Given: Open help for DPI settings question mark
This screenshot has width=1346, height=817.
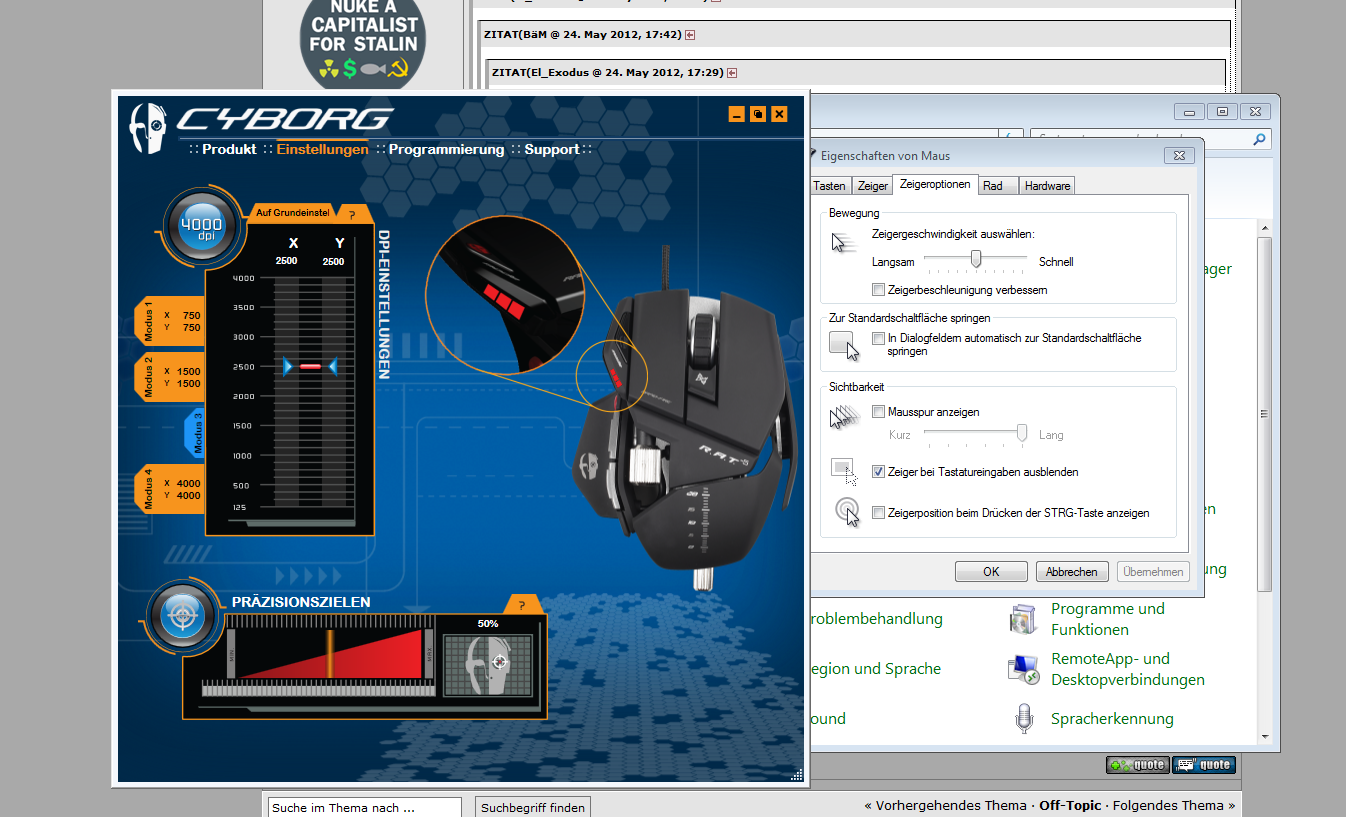Looking at the screenshot, I should point(352,213).
